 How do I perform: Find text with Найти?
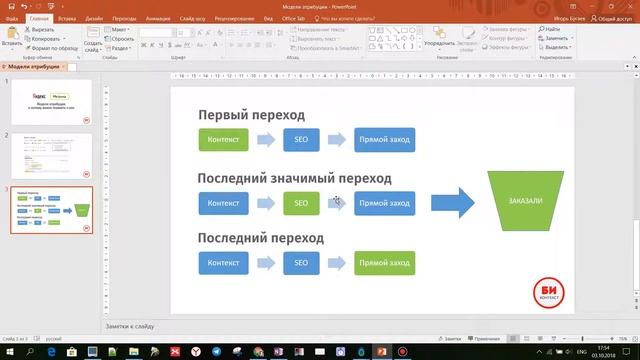click(549, 29)
